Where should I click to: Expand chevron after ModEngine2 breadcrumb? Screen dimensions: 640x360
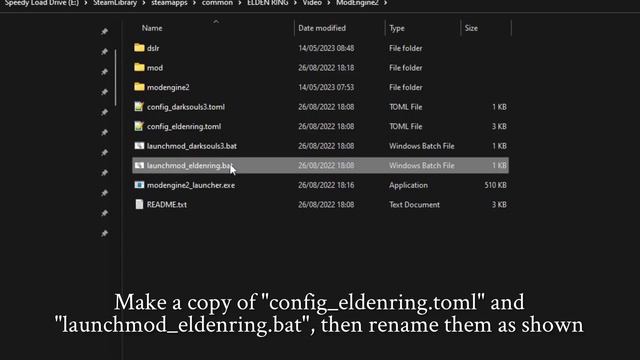pos(386,3)
